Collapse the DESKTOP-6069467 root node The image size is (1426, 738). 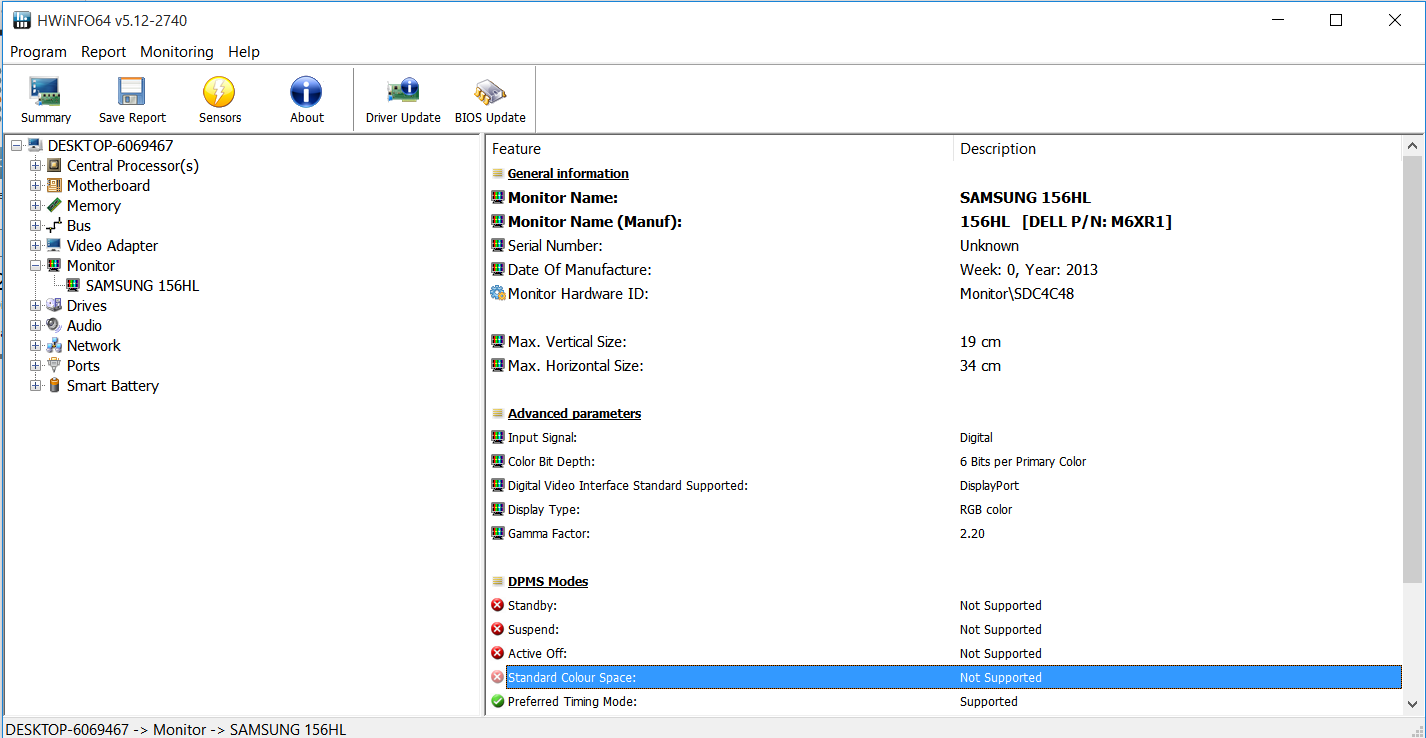pos(16,146)
